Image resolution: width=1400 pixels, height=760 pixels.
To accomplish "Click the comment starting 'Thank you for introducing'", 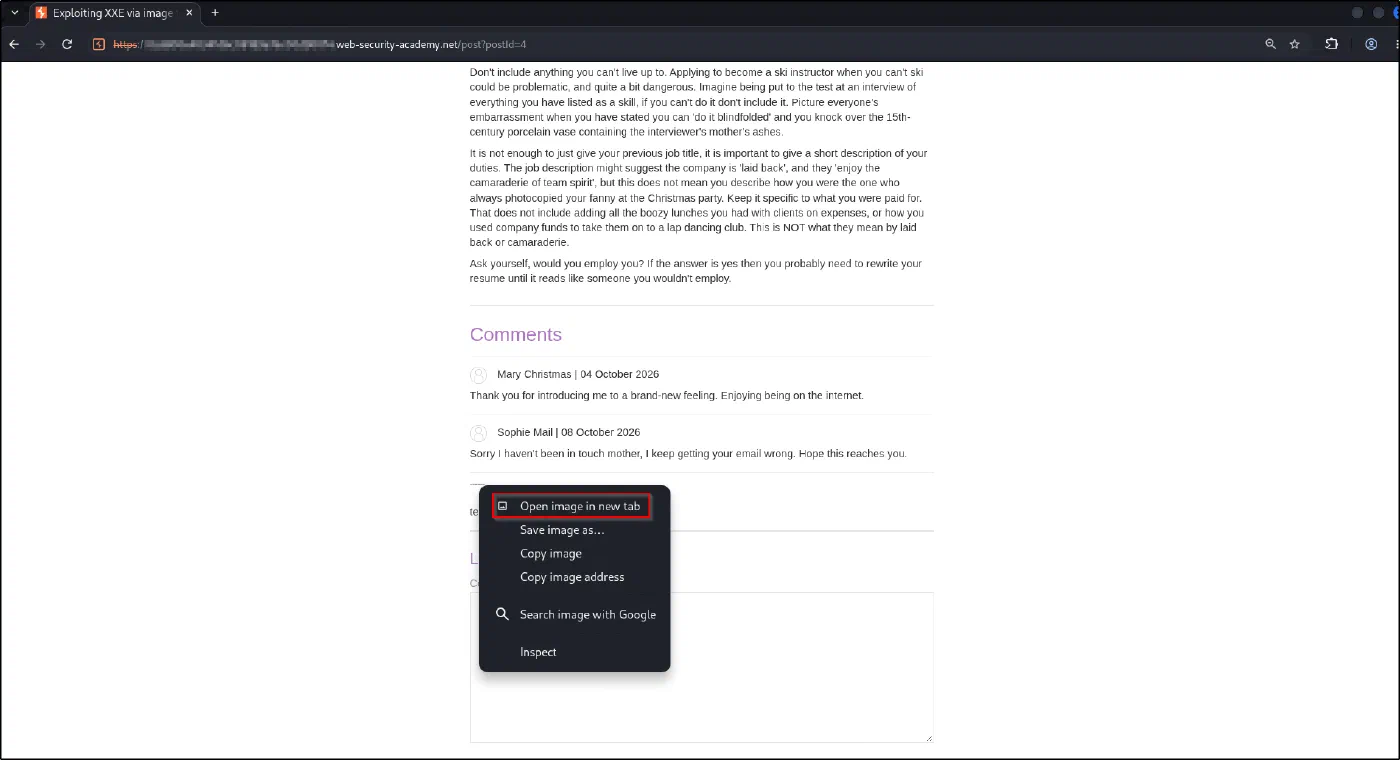I will coord(667,395).
